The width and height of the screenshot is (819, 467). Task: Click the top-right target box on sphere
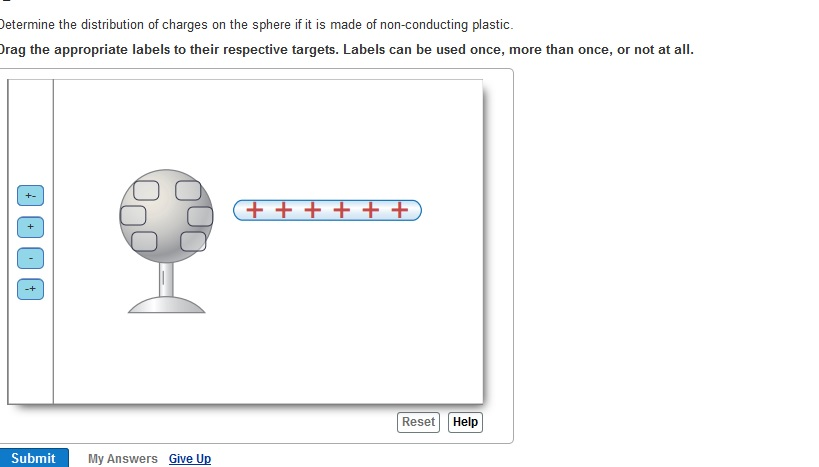point(190,190)
